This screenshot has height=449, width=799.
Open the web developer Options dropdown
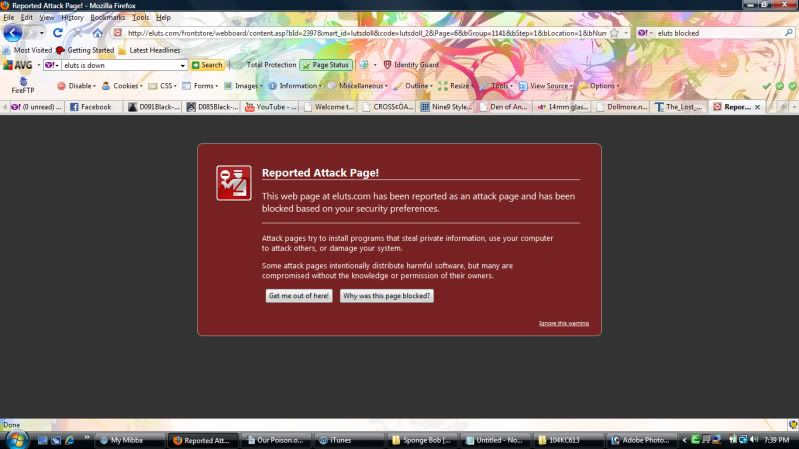(x=599, y=86)
